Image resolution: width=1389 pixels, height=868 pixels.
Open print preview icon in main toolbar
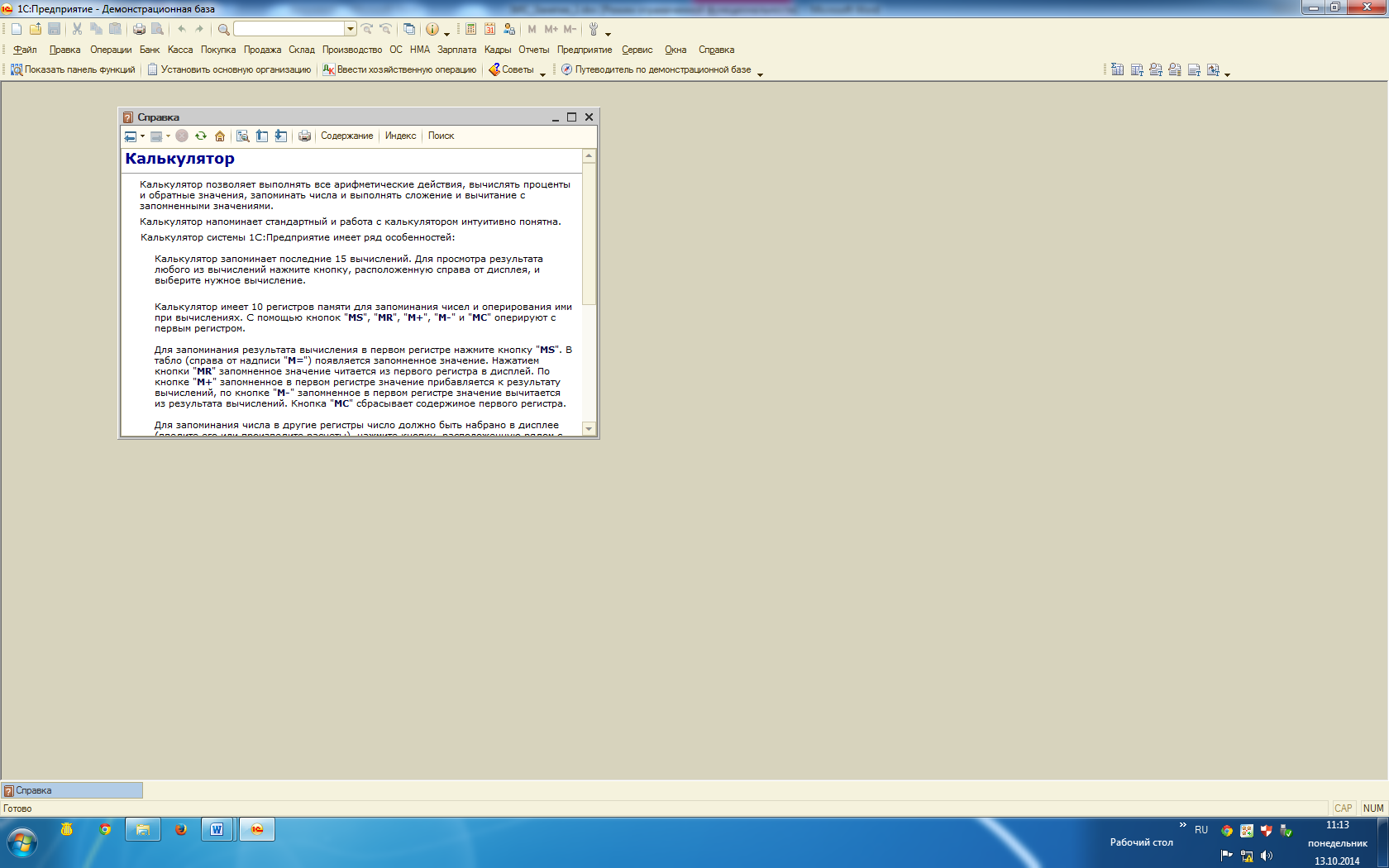(x=157, y=29)
